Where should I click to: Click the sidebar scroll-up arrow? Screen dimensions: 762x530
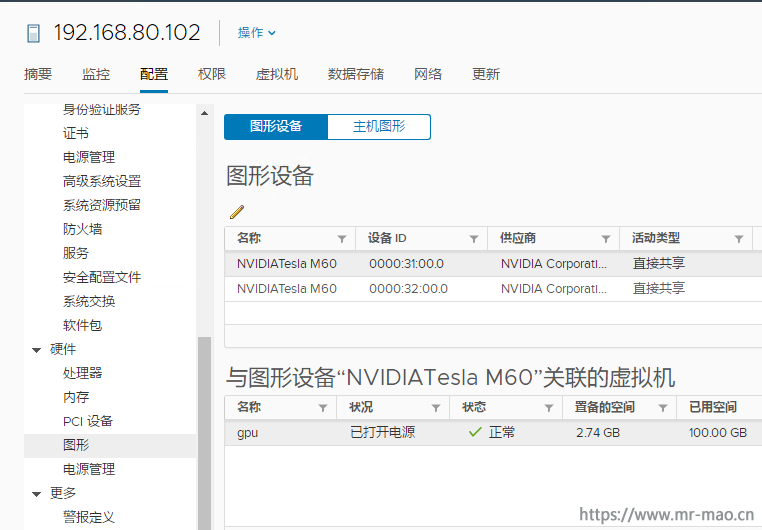(204, 113)
